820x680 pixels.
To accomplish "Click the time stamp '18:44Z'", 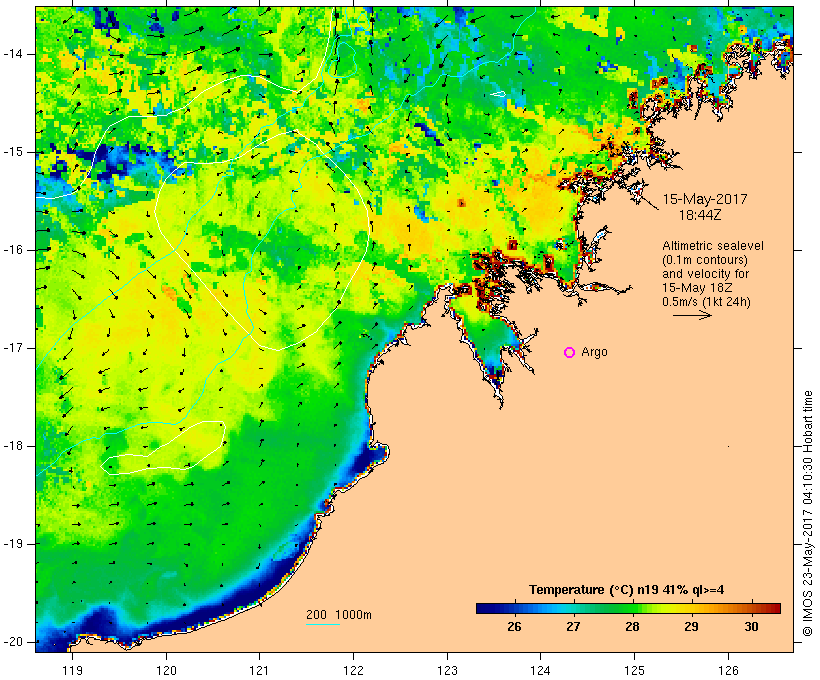I will pos(700,215).
